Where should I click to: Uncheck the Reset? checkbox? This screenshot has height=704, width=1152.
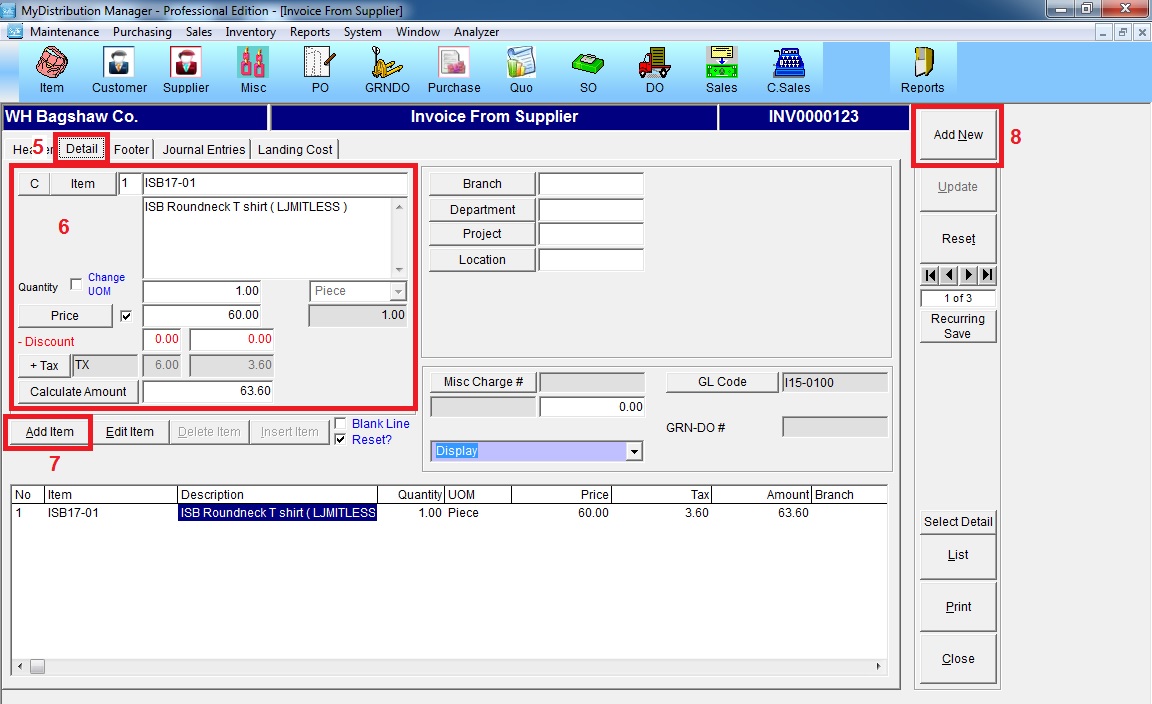[341, 440]
